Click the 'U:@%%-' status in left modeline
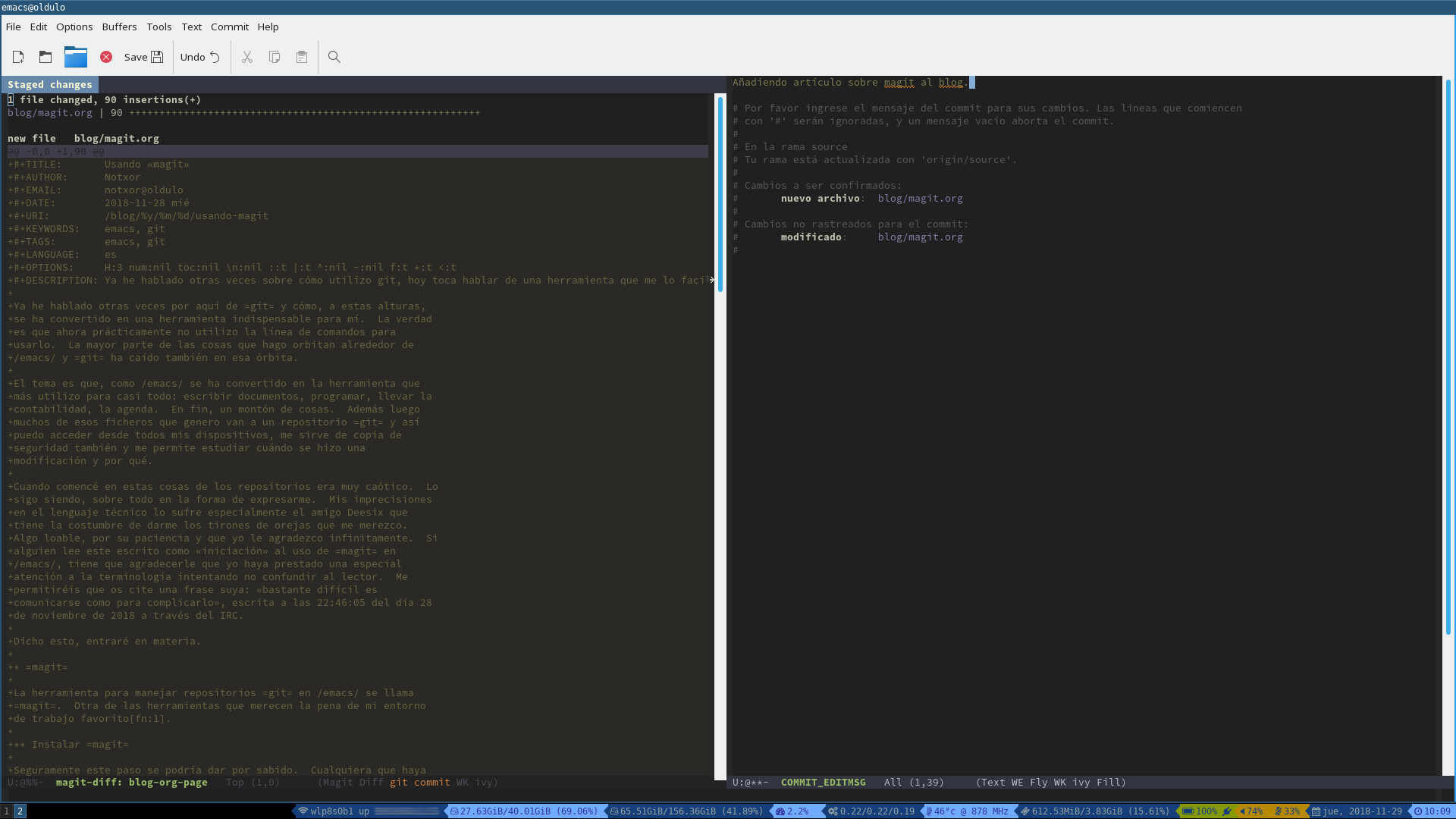Screen dimensions: 1456x819 (x=26, y=783)
